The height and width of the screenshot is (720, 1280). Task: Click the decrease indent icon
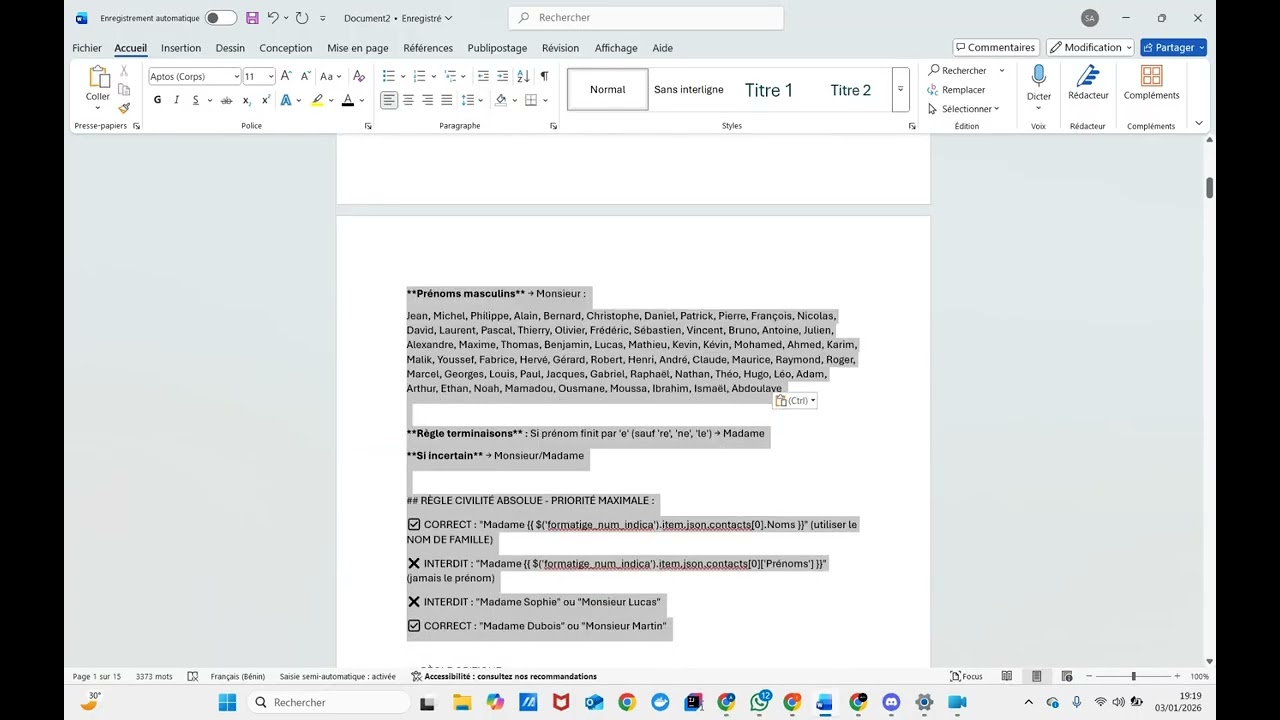(x=483, y=76)
